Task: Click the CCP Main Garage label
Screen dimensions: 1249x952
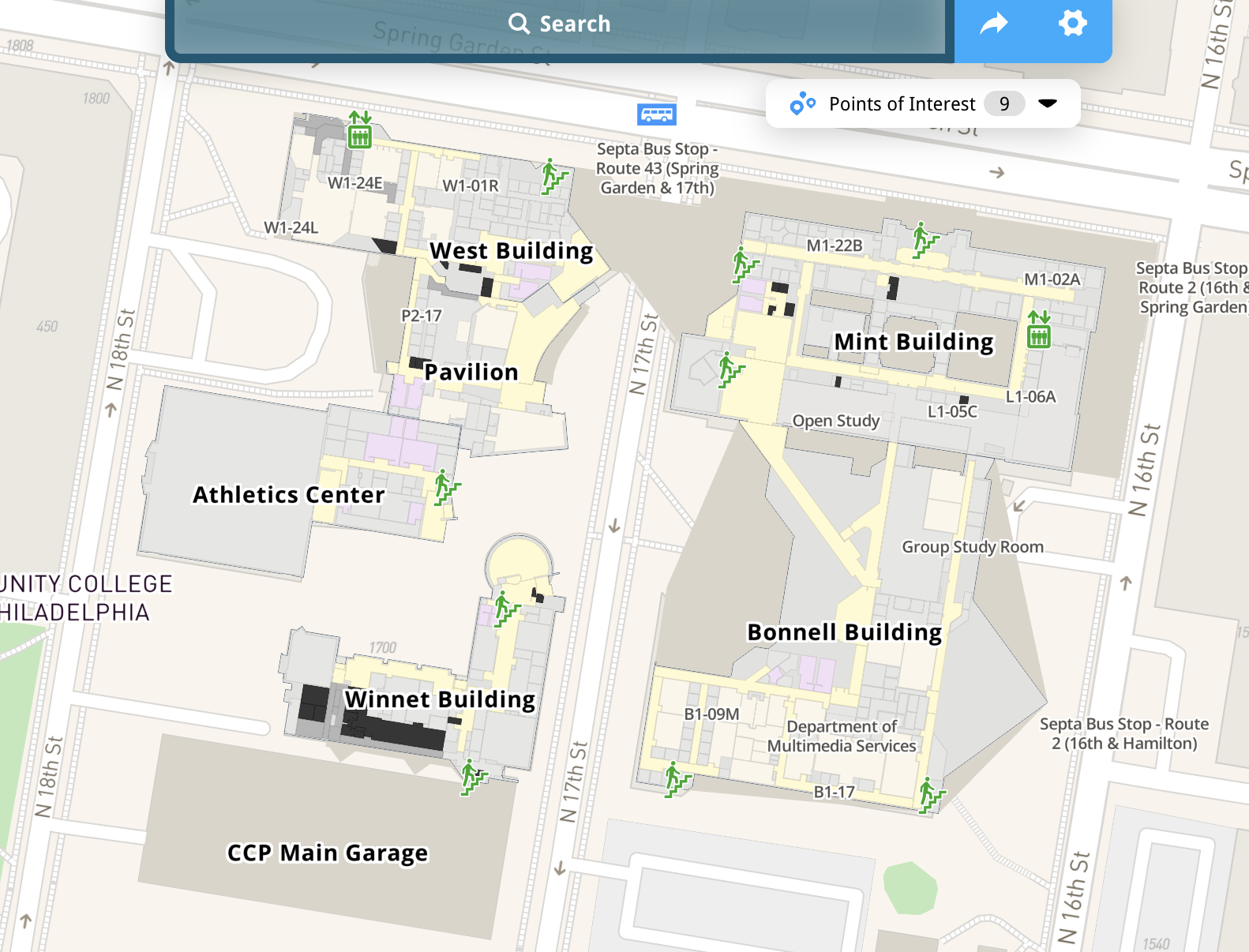Action: click(x=328, y=853)
